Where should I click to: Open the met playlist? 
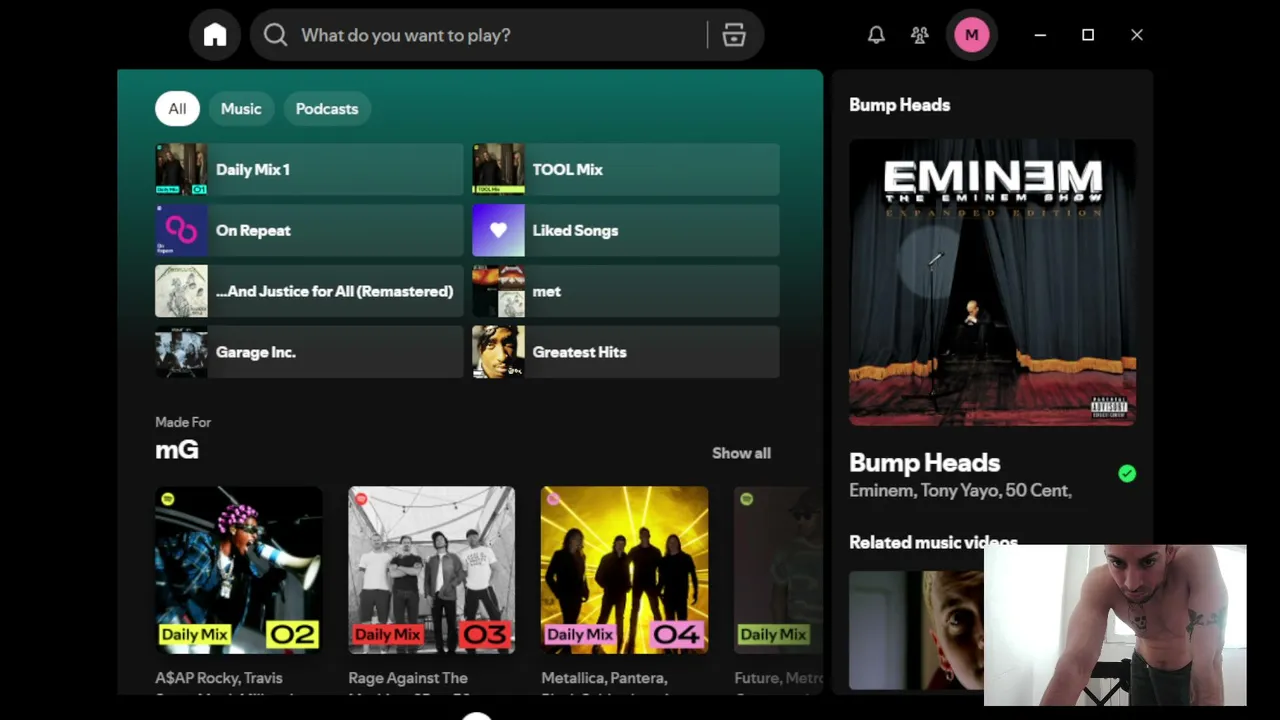626,291
